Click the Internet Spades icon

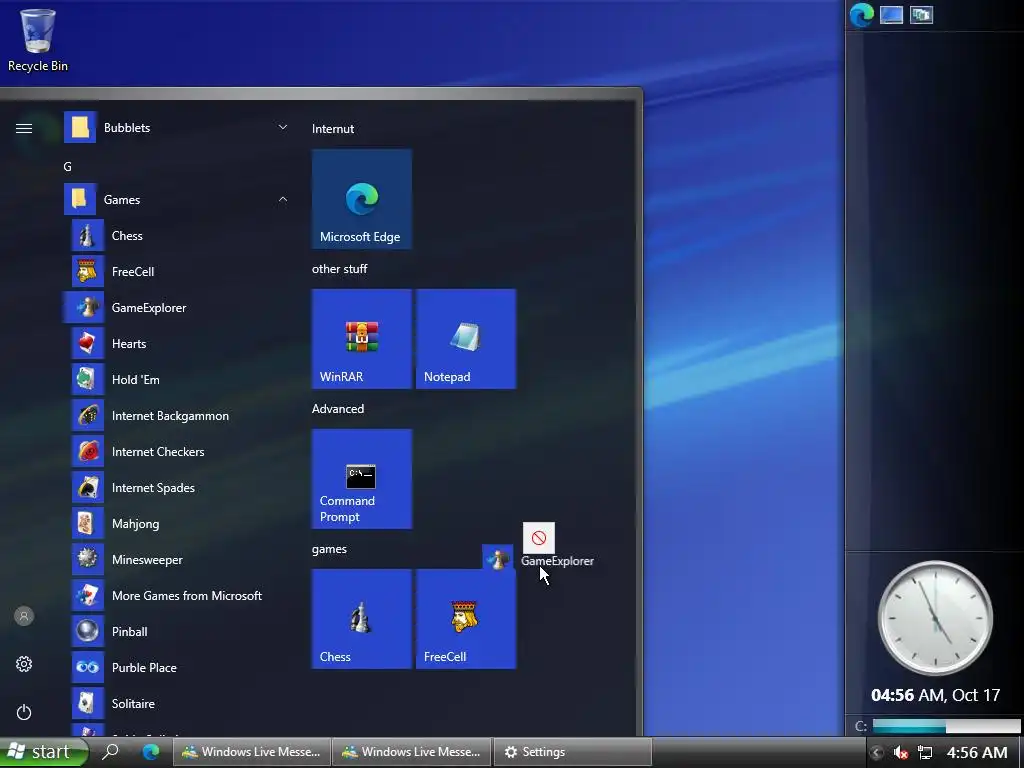coord(88,487)
